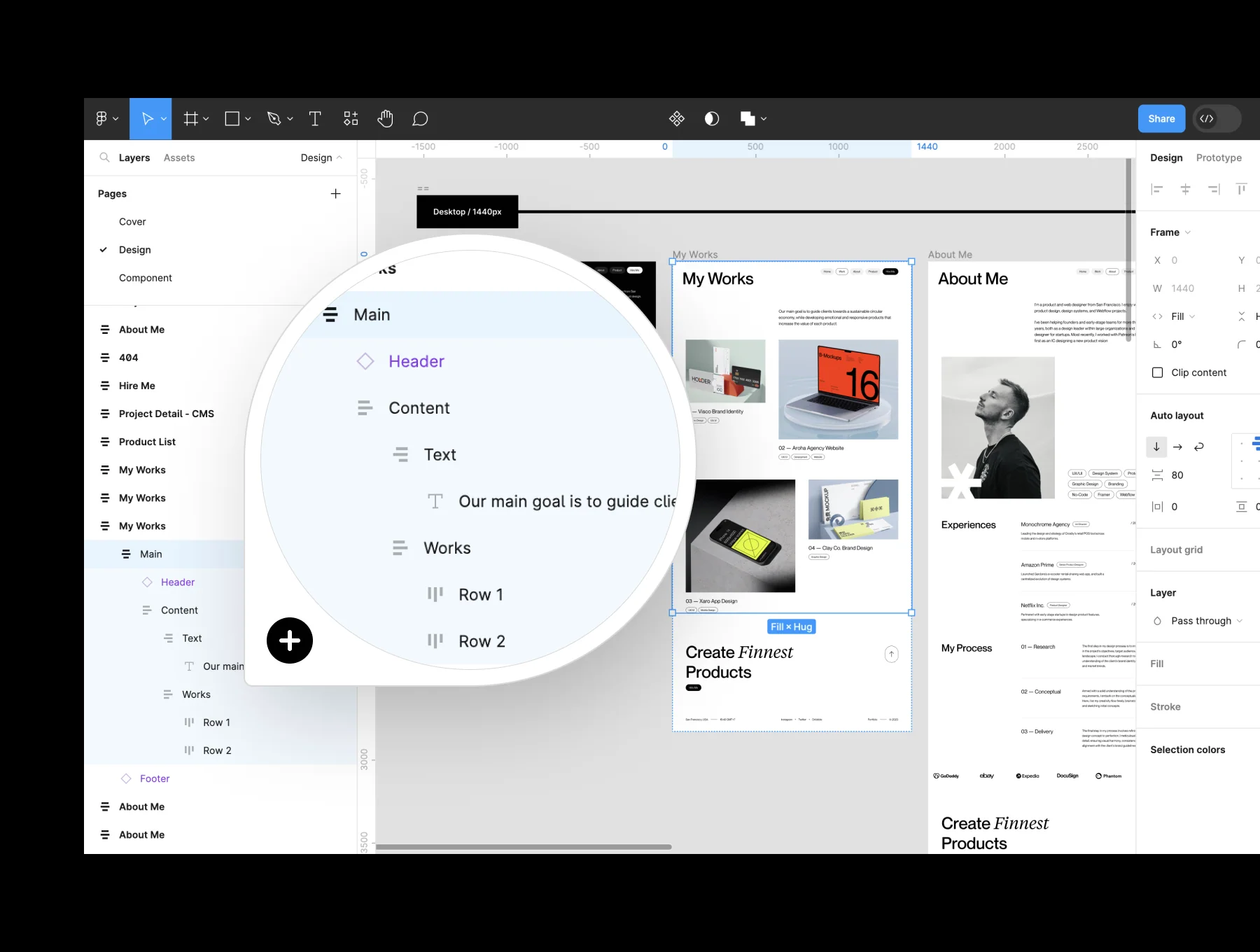Click the Fill × Hug size badge
Image resolution: width=1260 pixels, height=952 pixels.
pos(792,626)
